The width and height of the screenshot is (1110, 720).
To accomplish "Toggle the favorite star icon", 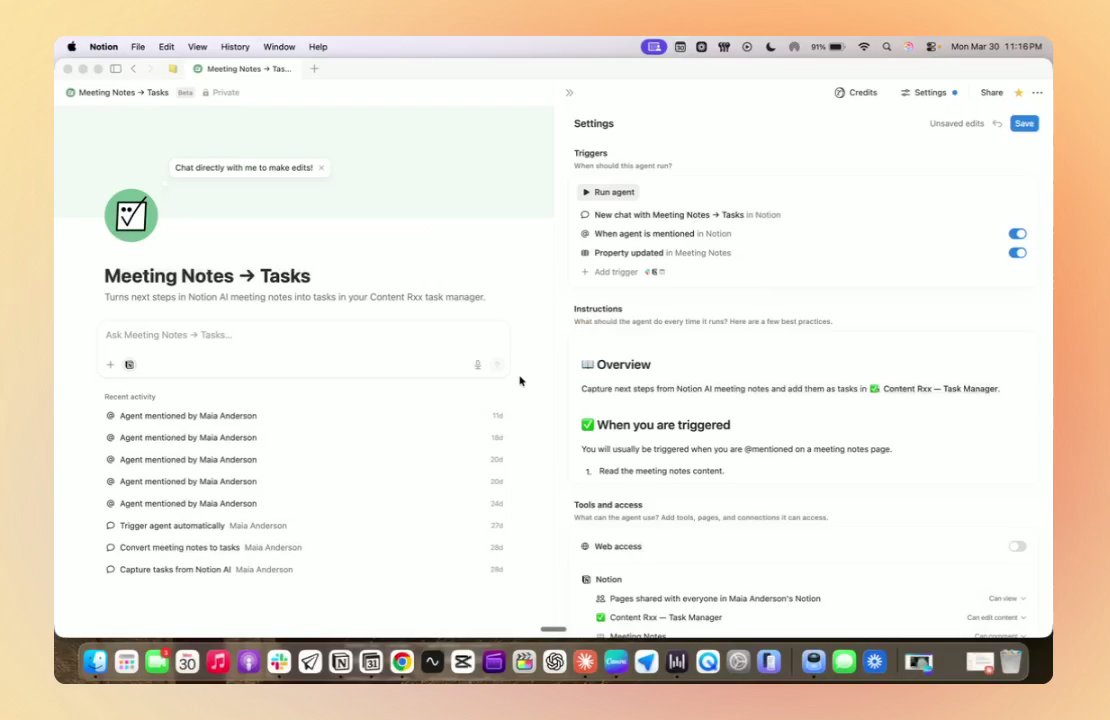I will [1019, 93].
